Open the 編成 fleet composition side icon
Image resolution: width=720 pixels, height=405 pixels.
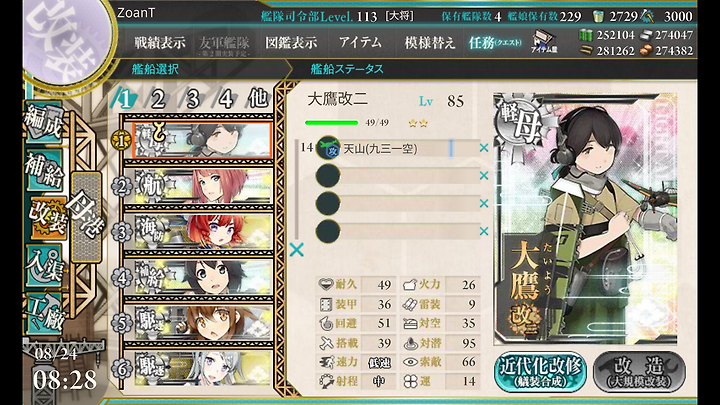point(44,121)
